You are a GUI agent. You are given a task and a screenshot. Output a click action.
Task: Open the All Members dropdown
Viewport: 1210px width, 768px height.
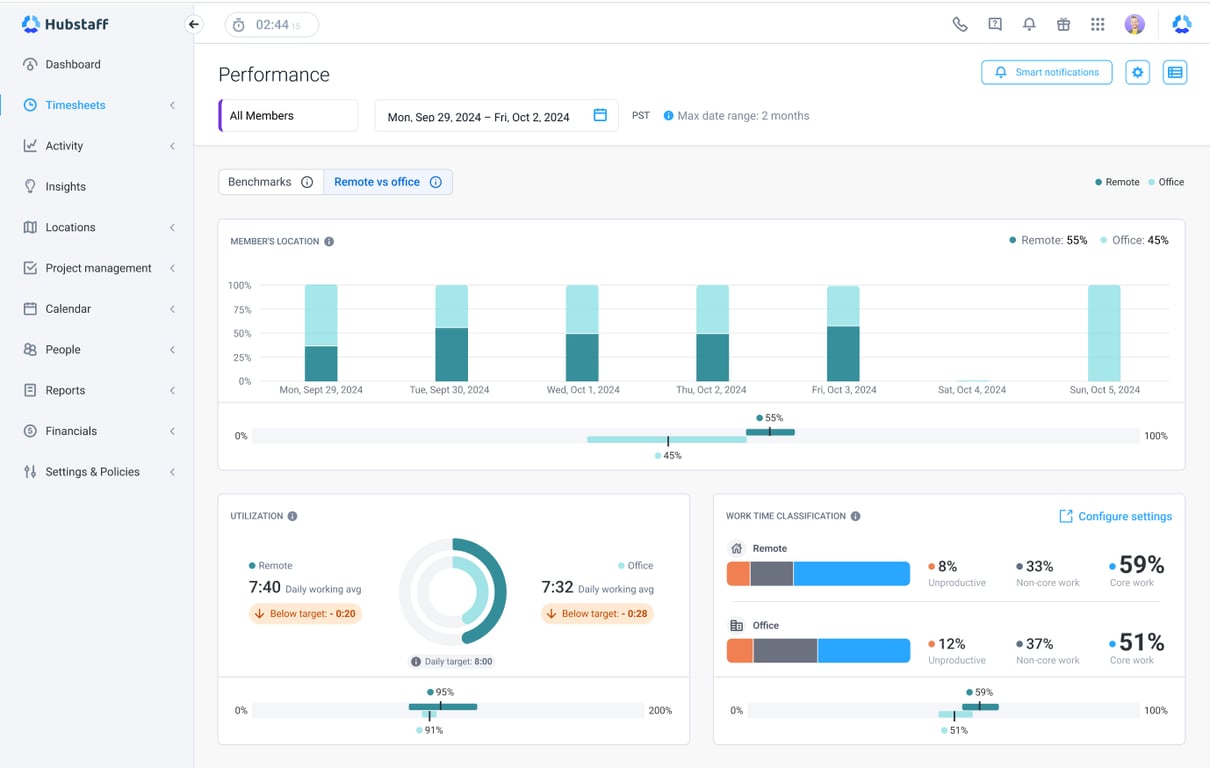[x=288, y=116]
